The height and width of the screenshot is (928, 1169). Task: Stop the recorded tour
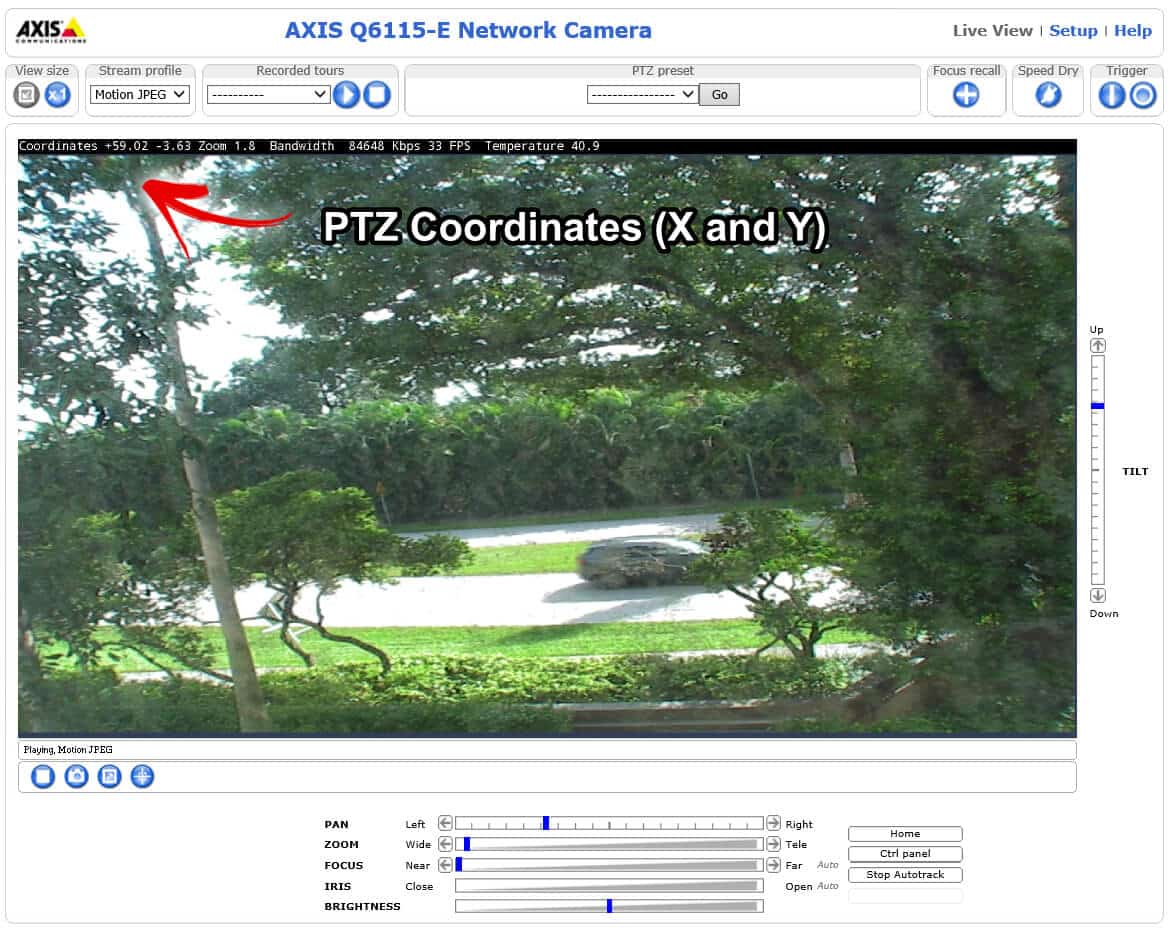(376, 95)
